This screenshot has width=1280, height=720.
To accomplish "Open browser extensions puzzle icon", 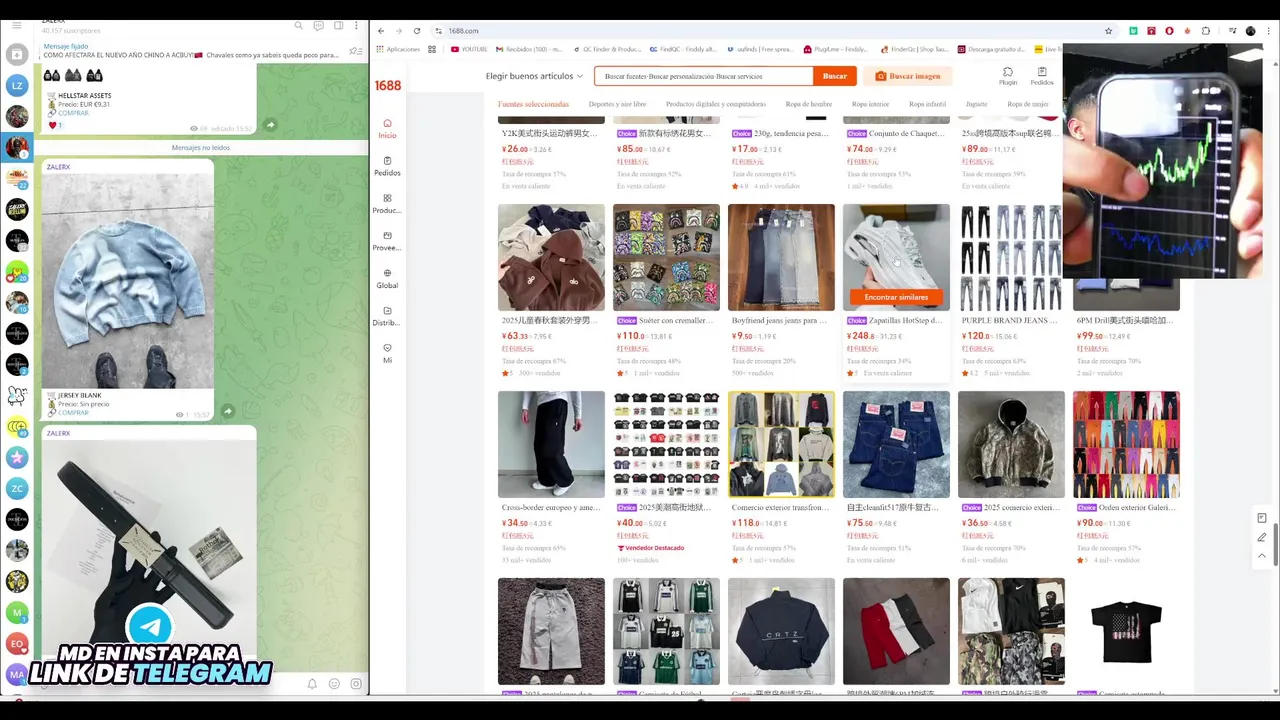I will click(1205, 31).
